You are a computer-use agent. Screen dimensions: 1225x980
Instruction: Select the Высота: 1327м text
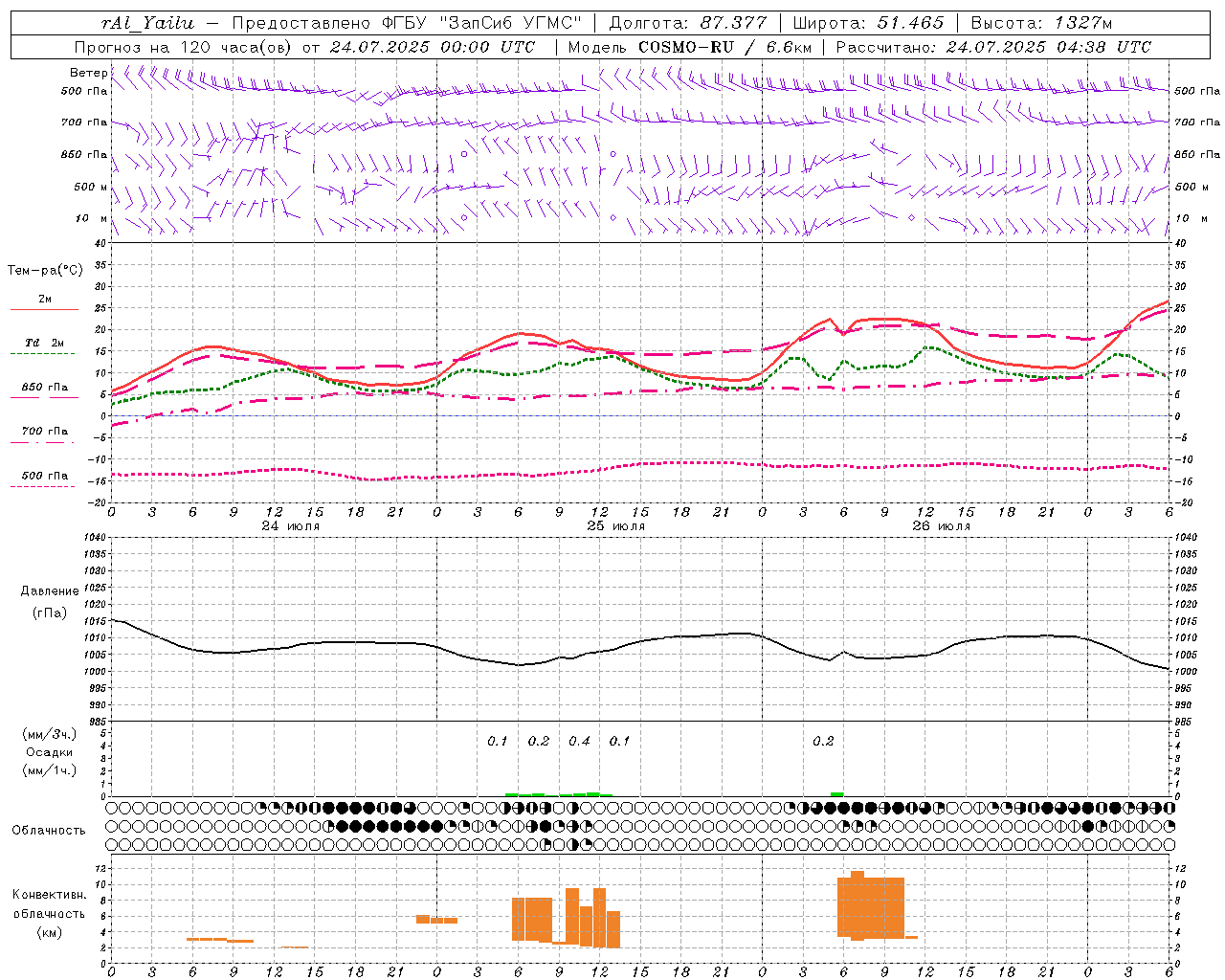[x=1041, y=23]
